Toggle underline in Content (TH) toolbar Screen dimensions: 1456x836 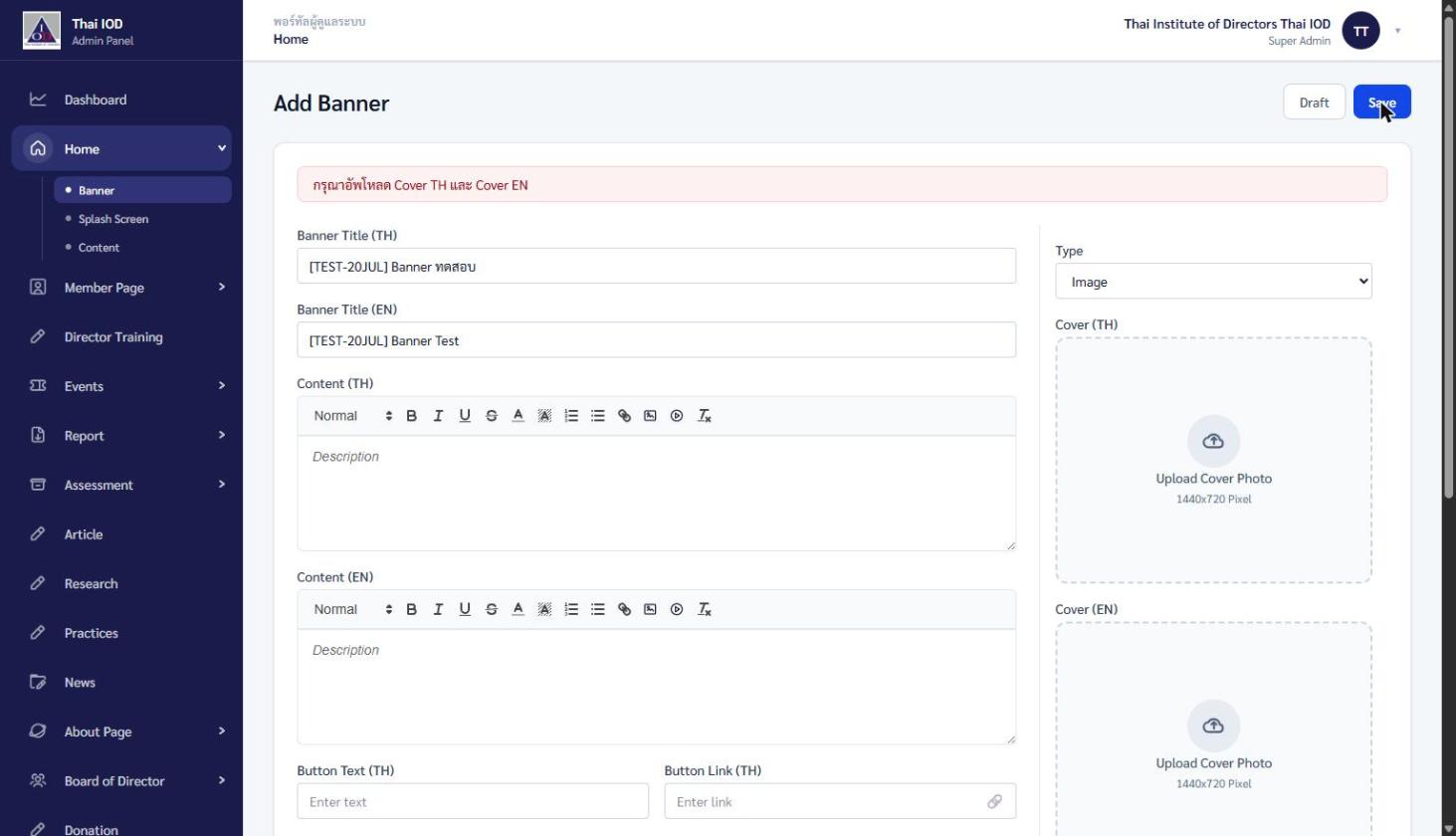pyautogui.click(x=465, y=416)
